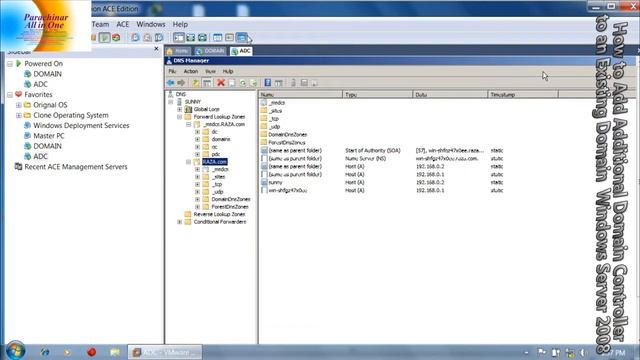640x360 pixels.
Task: Open the Orignal OS folder in Favorites
Action: [46, 105]
